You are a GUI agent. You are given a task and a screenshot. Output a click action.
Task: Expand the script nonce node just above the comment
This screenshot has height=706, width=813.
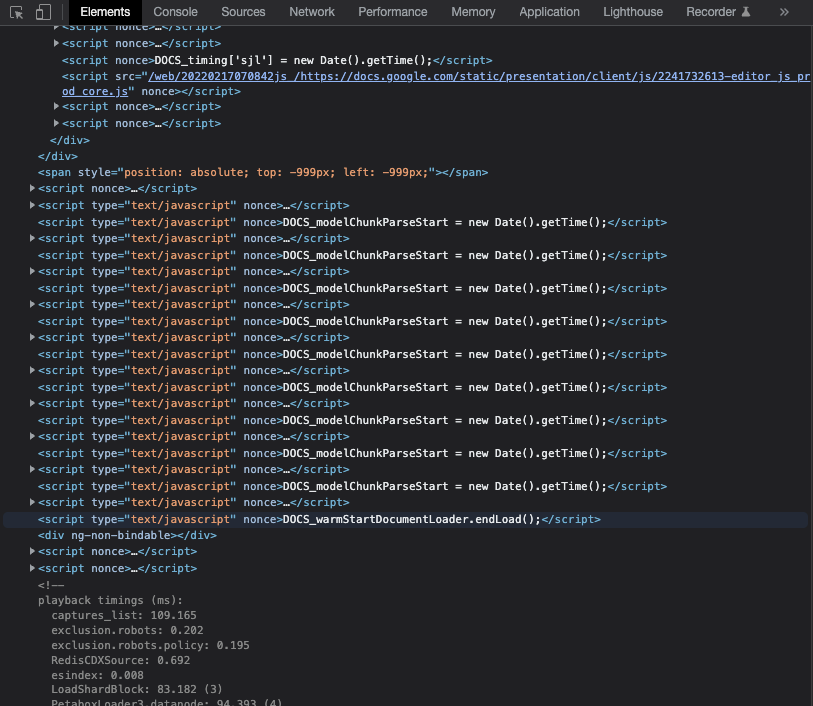32,568
